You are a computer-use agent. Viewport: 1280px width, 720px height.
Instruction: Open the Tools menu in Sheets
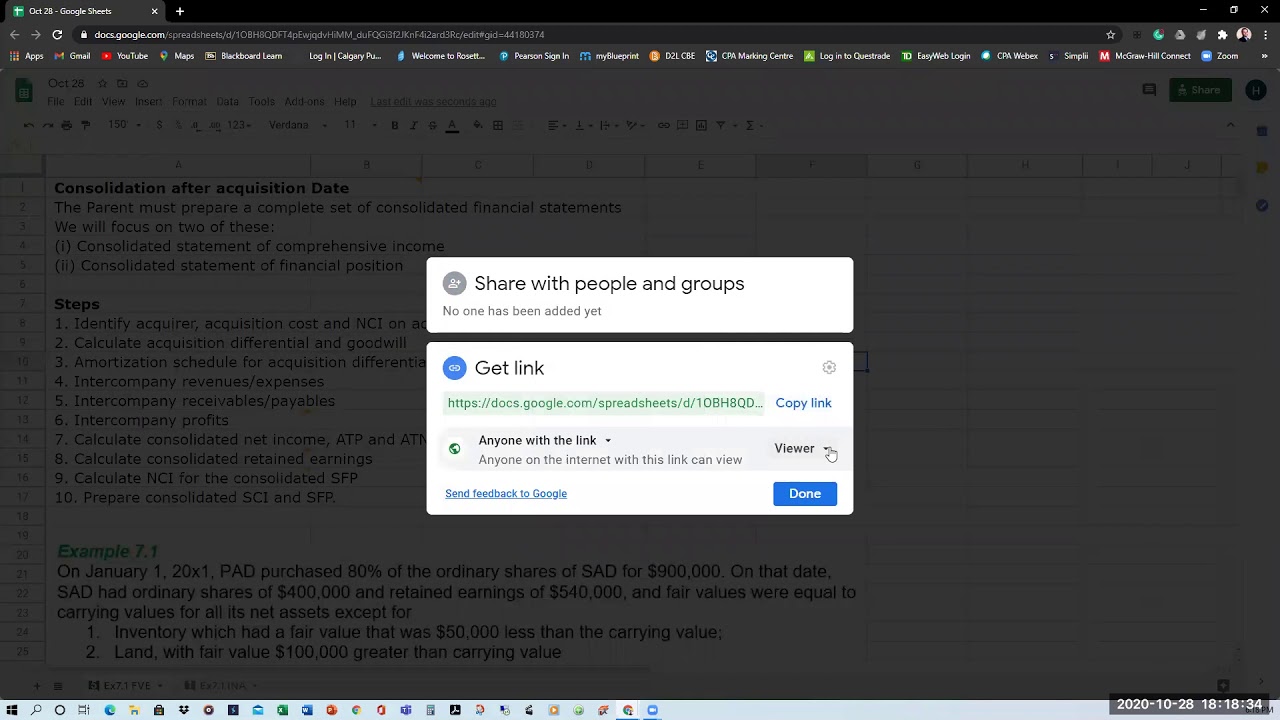point(261,102)
